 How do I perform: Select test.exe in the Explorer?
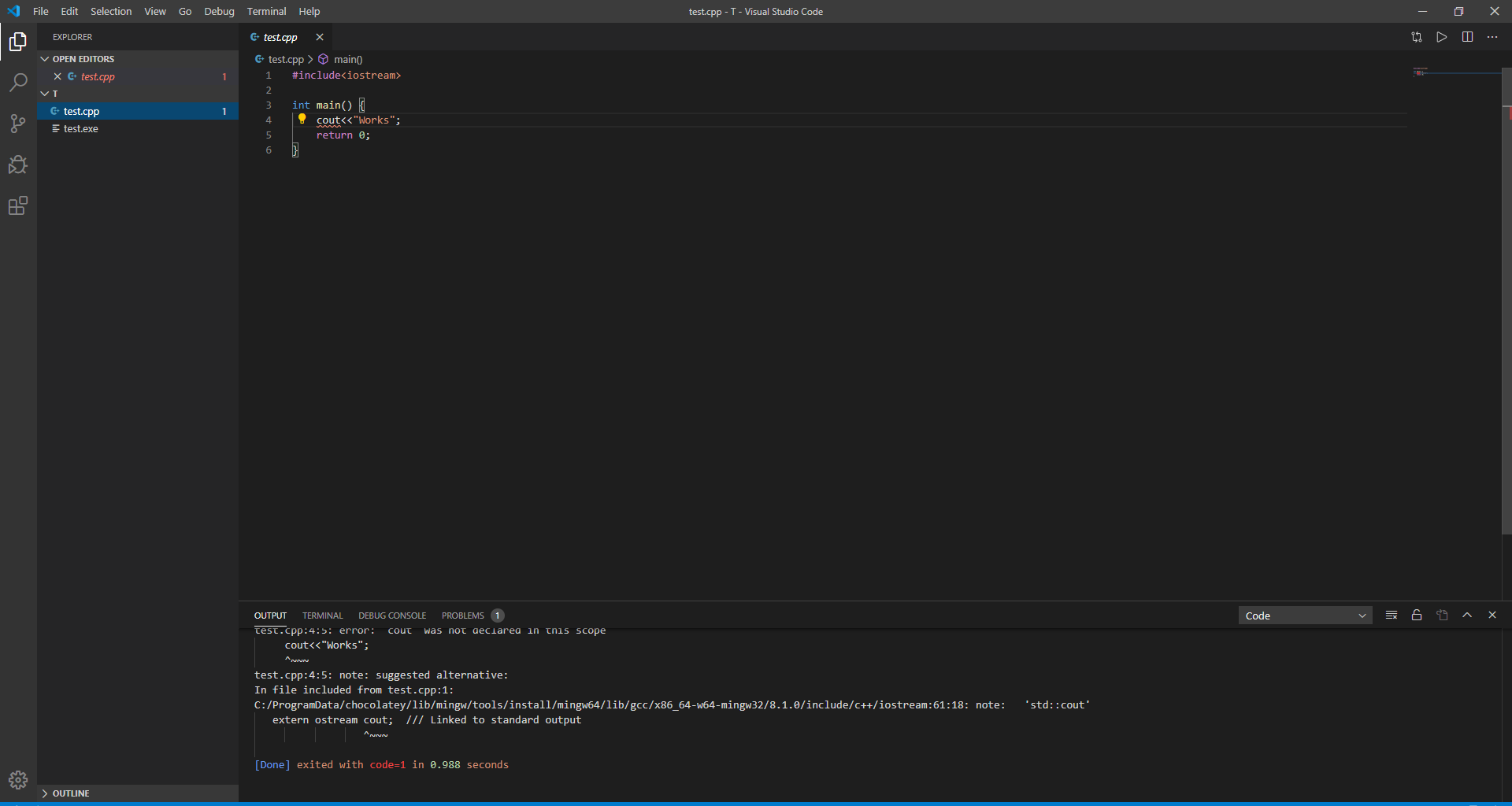pyautogui.click(x=81, y=128)
